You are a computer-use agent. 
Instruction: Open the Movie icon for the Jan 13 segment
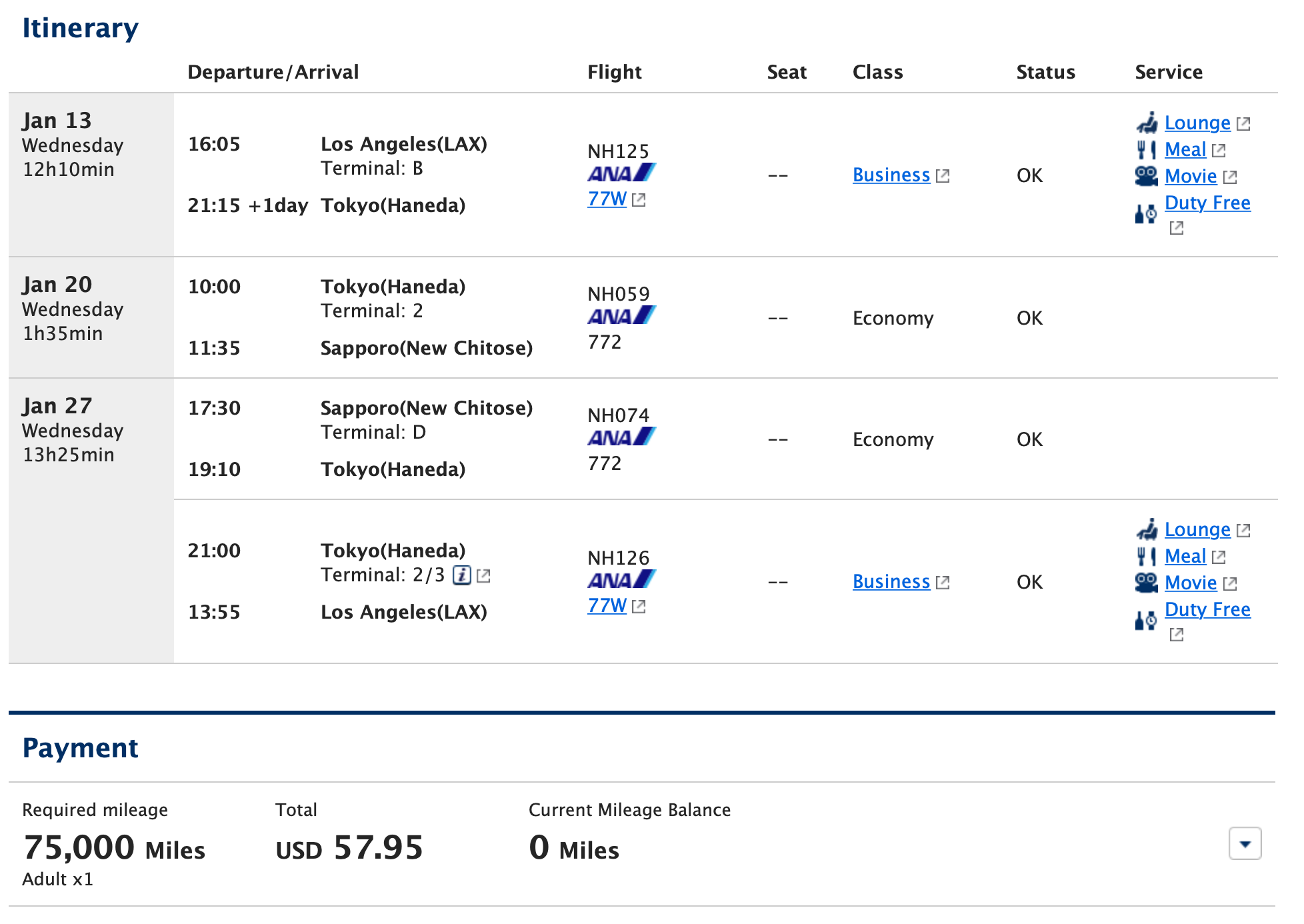(1146, 175)
